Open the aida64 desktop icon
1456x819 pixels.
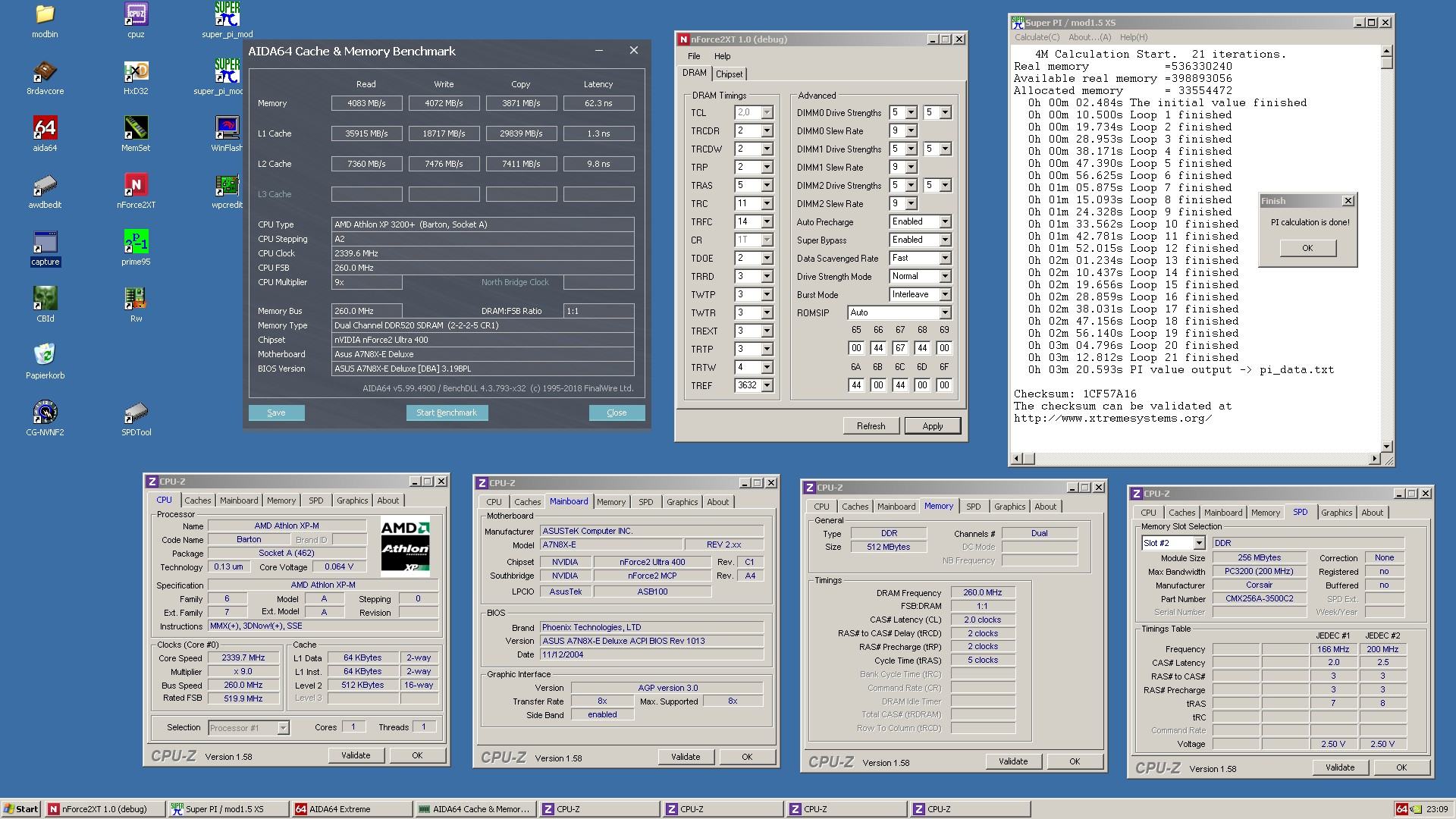45,134
